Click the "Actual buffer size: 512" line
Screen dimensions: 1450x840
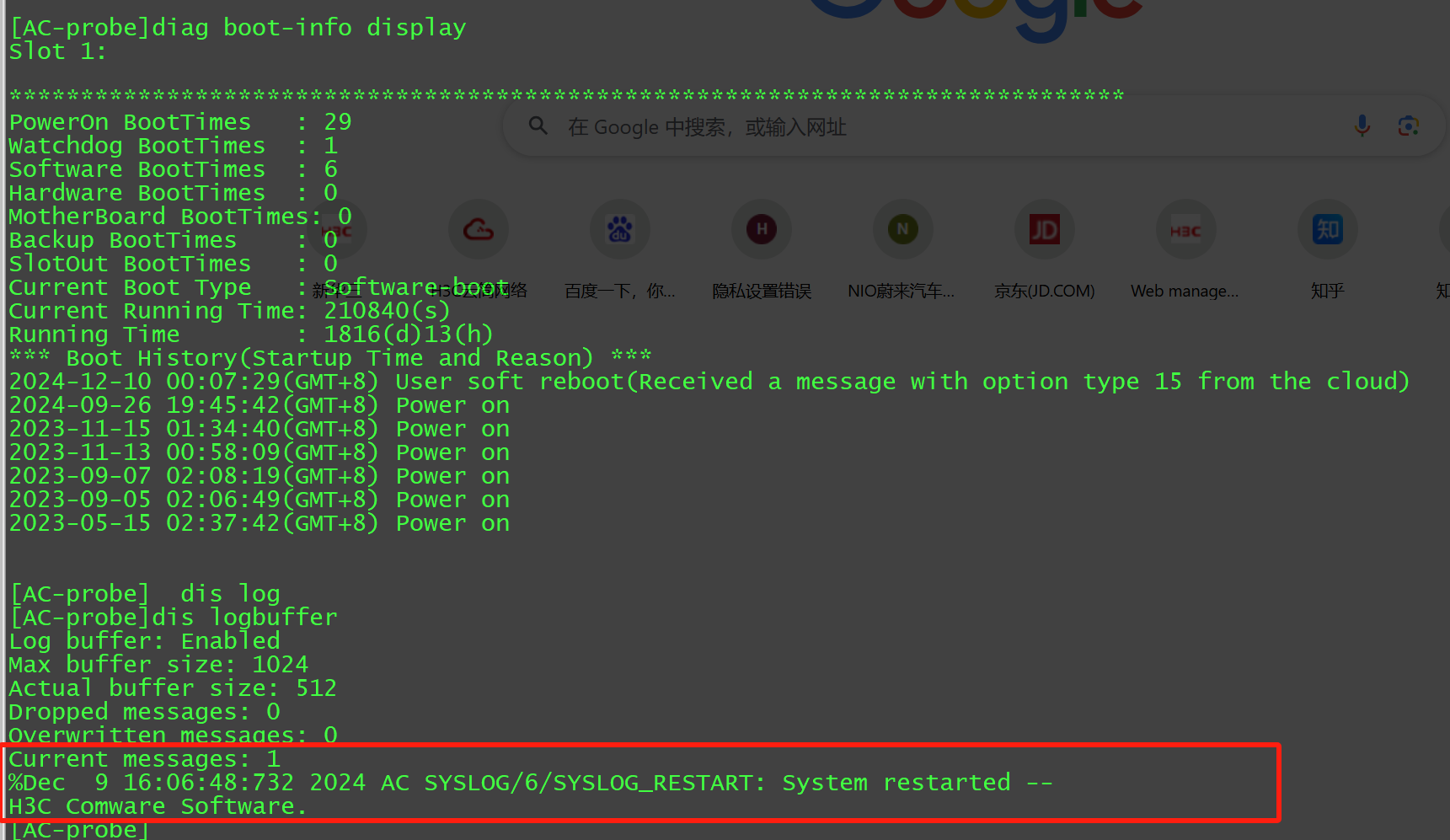[x=174, y=688]
